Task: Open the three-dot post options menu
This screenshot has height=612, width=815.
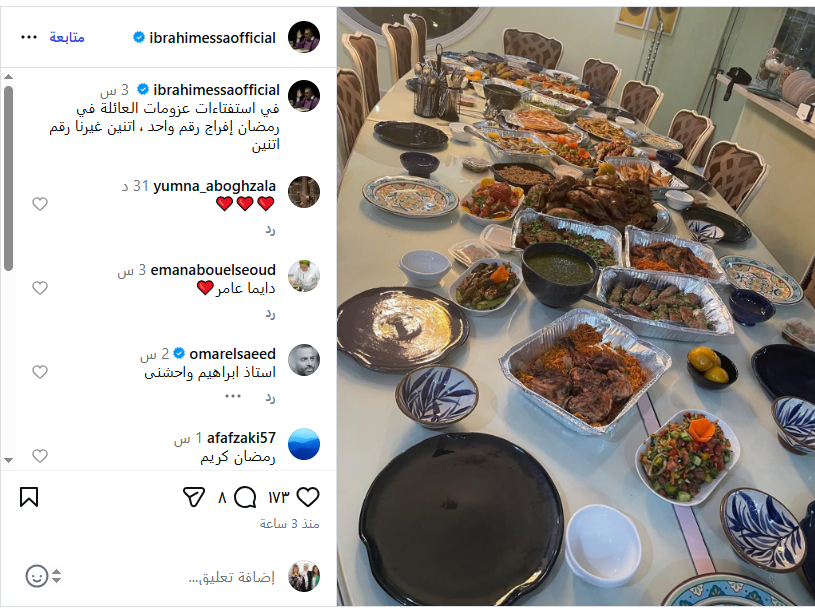Action: tap(29, 37)
